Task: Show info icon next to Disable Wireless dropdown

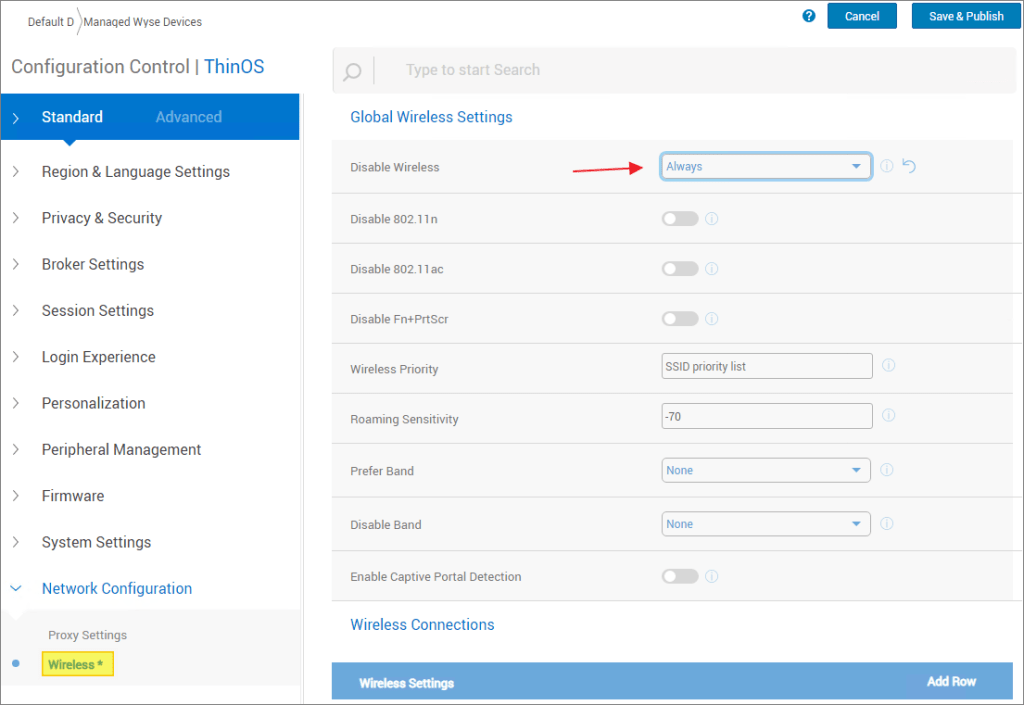Action: point(887,166)
